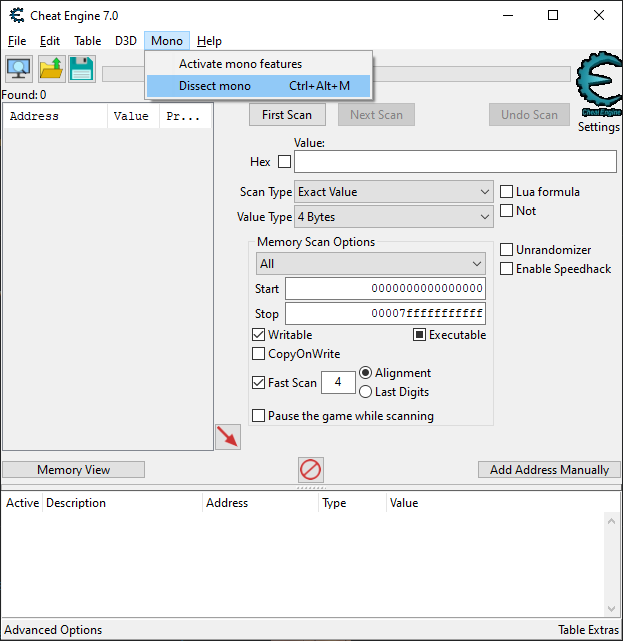The width and height of the screenshot is (623, 641).
Task: Minimize the Cheat Engine window
Action: [x=508, y=16]
